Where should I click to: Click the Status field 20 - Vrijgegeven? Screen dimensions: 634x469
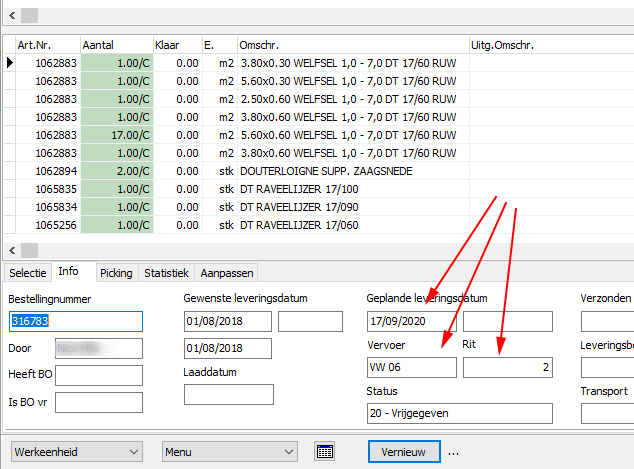460,413
